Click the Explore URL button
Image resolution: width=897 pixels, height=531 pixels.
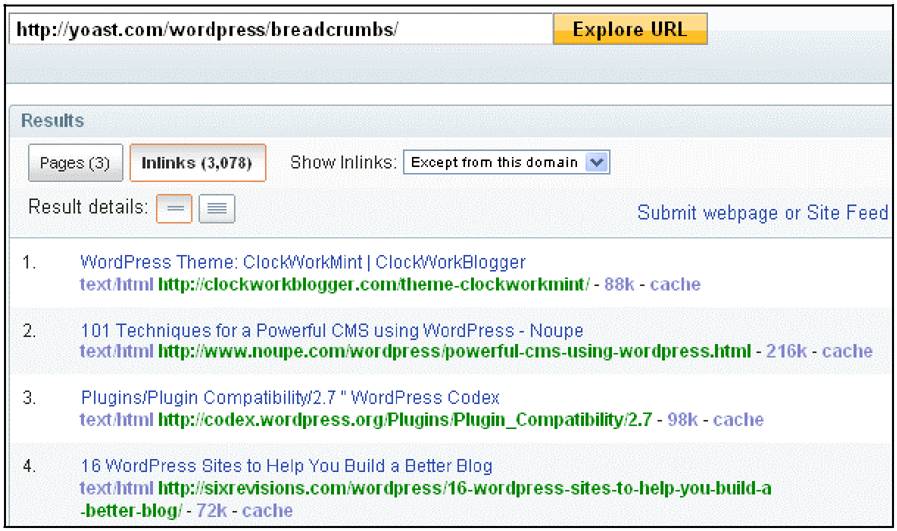point(630,29)
